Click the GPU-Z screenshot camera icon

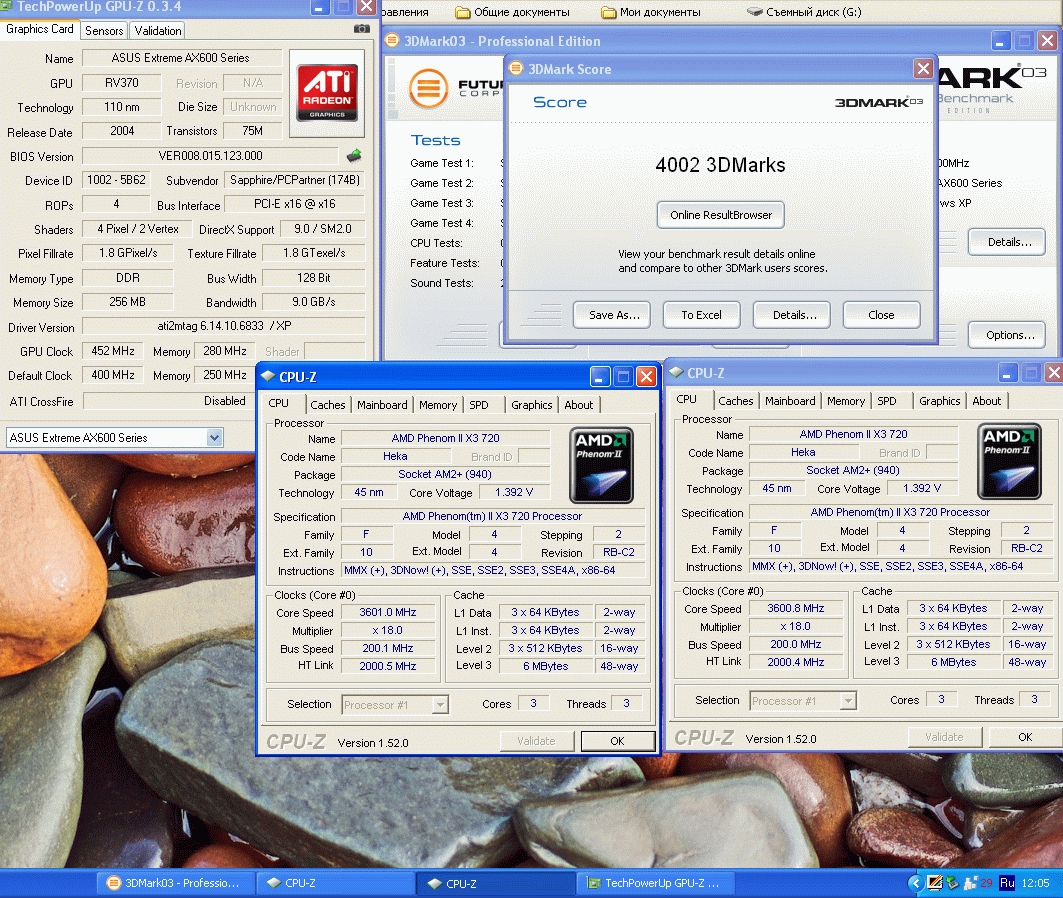[x=362, y=29]
